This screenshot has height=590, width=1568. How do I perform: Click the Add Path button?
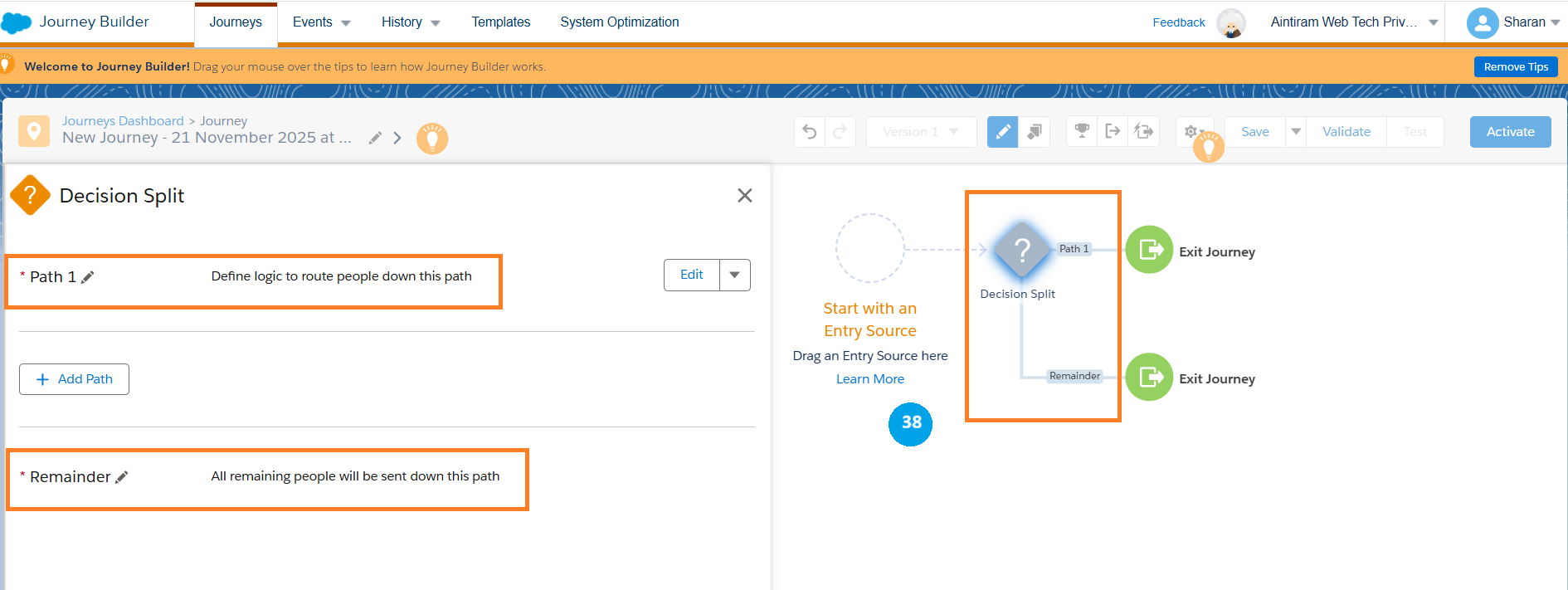[x=74, y=379]
